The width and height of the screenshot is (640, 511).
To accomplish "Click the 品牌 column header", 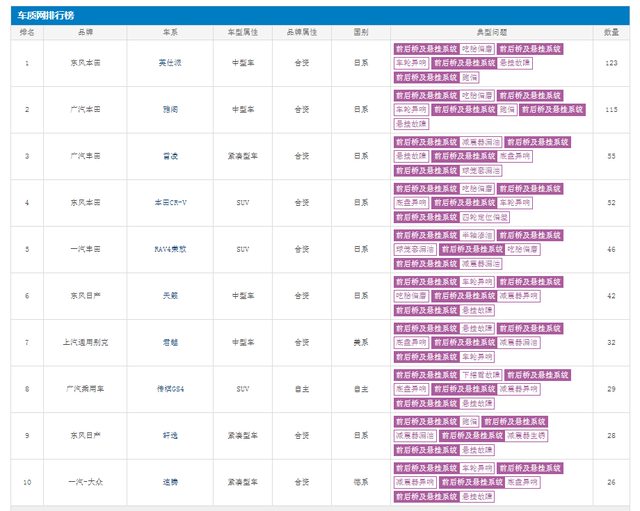I will click(85, 32).
